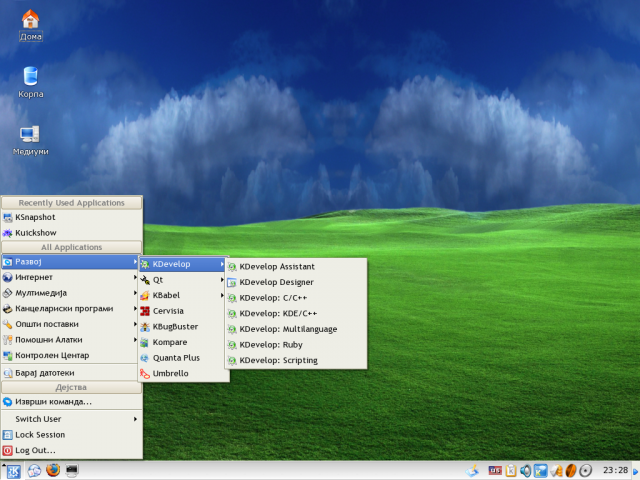Click the Помошни Алатки tools icon

(x=8, y=340)
